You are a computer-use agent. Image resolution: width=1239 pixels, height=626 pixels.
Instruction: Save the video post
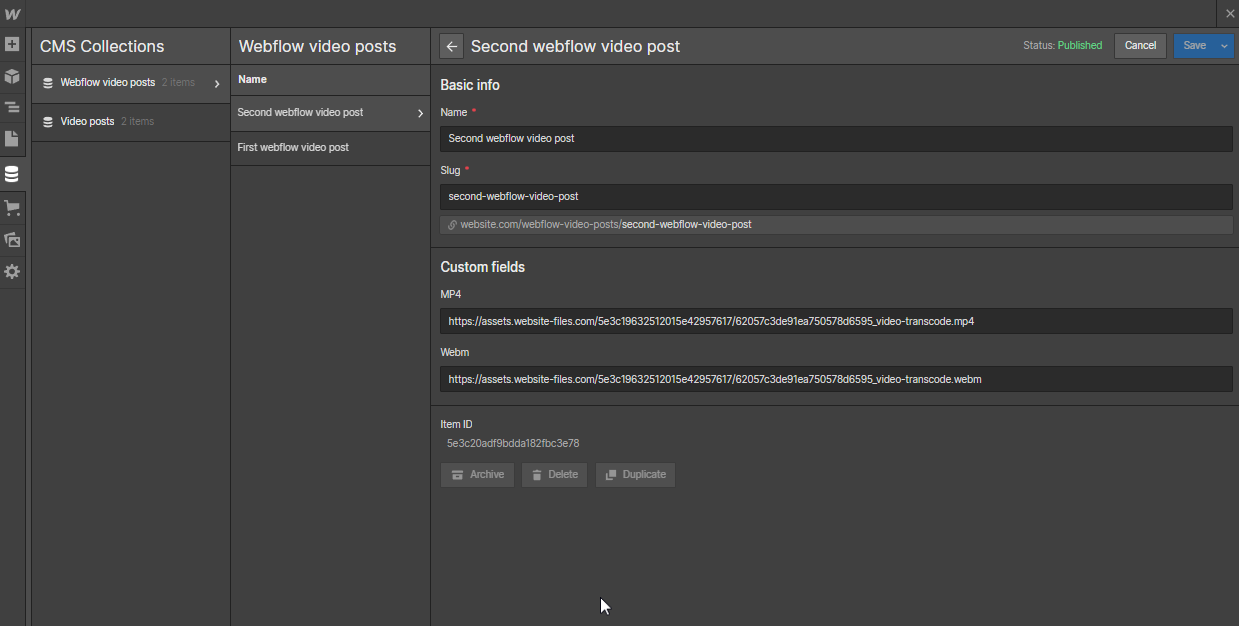click(x=1196, y=46)
